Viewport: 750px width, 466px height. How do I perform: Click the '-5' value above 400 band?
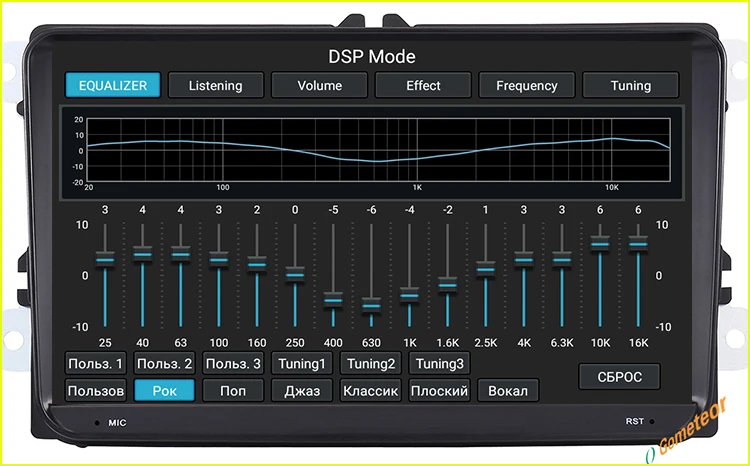click(x=333, y=210)
